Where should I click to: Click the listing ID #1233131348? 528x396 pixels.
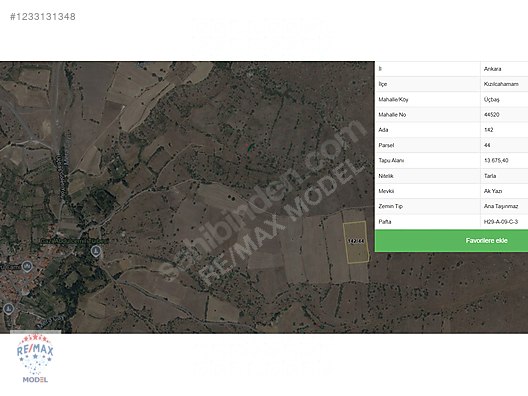point(43,16)
